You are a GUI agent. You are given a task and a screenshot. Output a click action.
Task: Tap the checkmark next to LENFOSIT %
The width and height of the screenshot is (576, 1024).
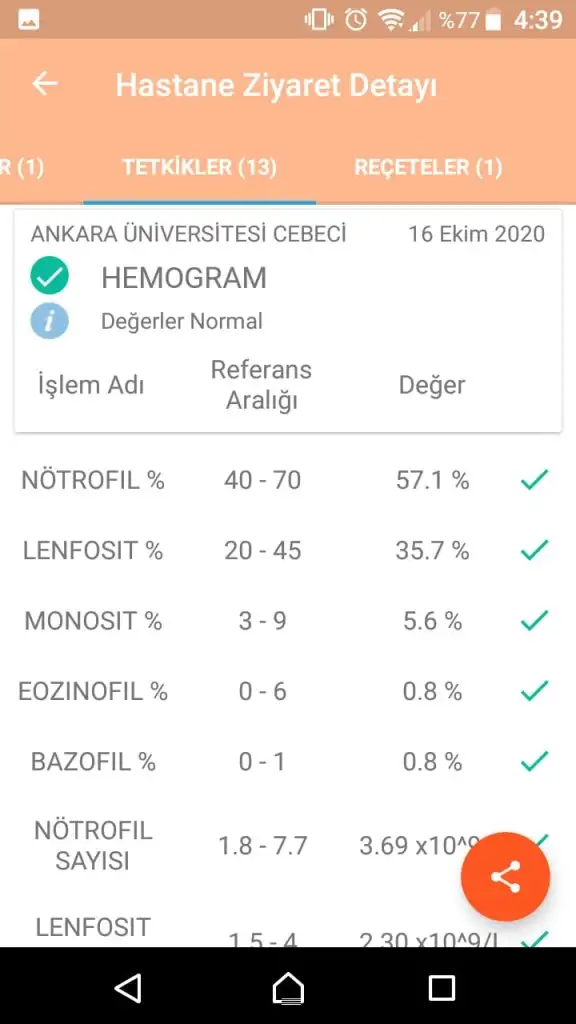[534, 550]
